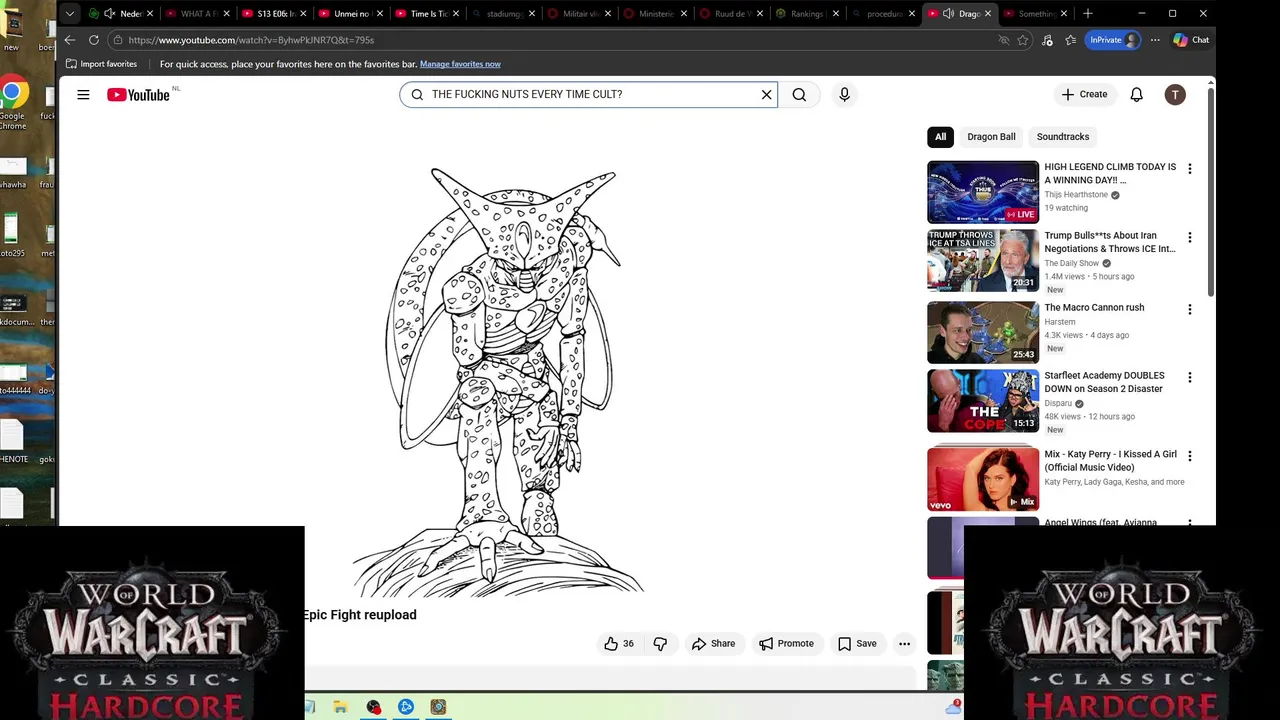Click the 'Manage favorites now' link
The image size is (1280, 720).
tap(460, 64)
